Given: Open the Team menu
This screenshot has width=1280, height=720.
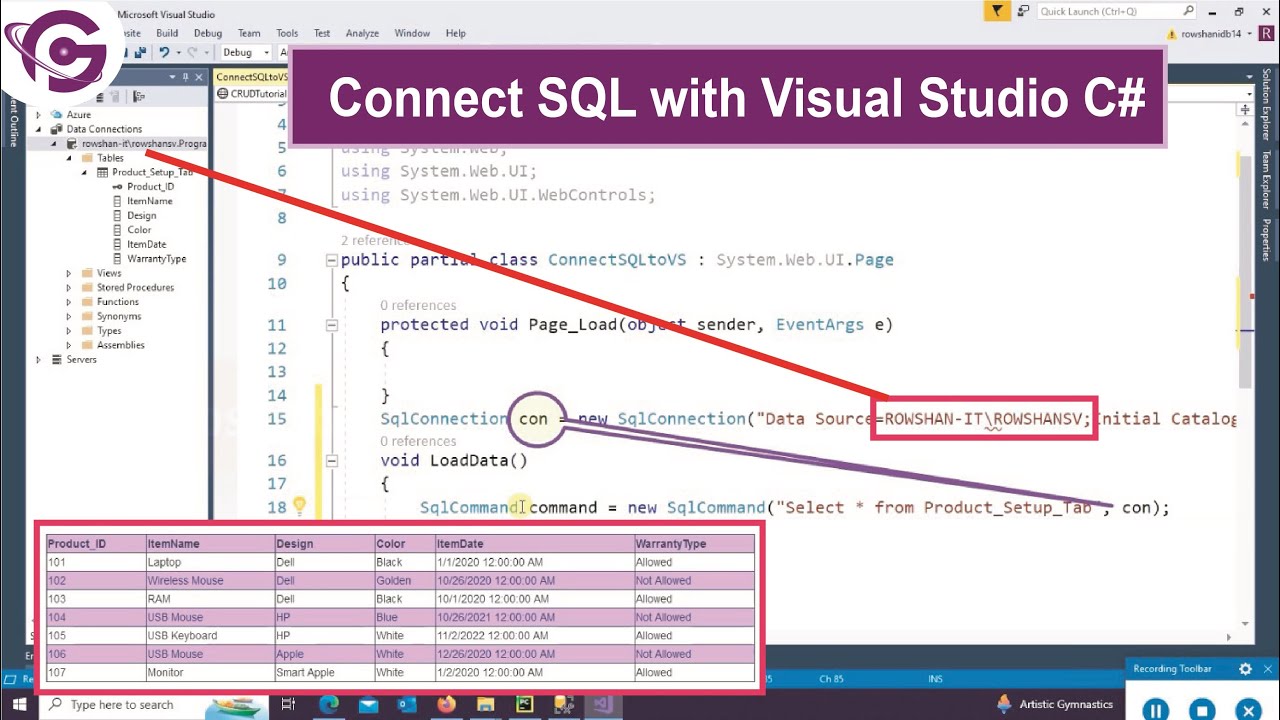Looking at the screenshot, I should (249, 33).
